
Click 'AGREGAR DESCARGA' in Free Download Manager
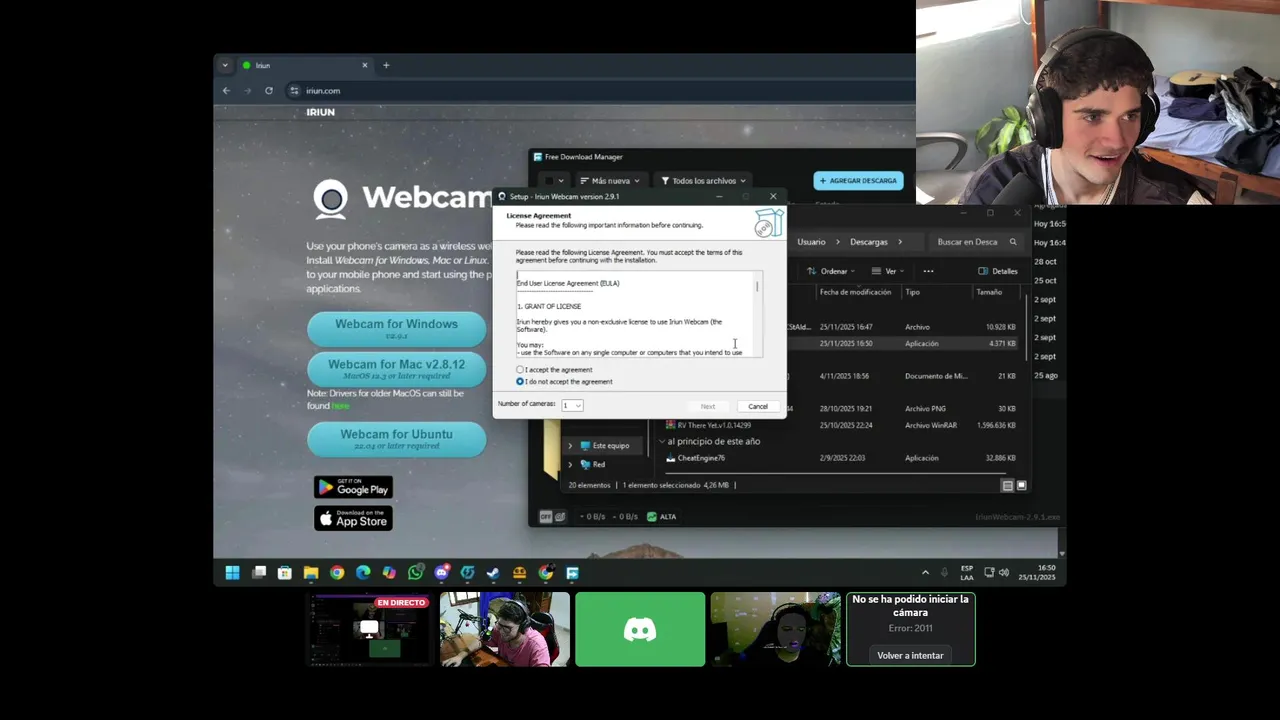858,181
